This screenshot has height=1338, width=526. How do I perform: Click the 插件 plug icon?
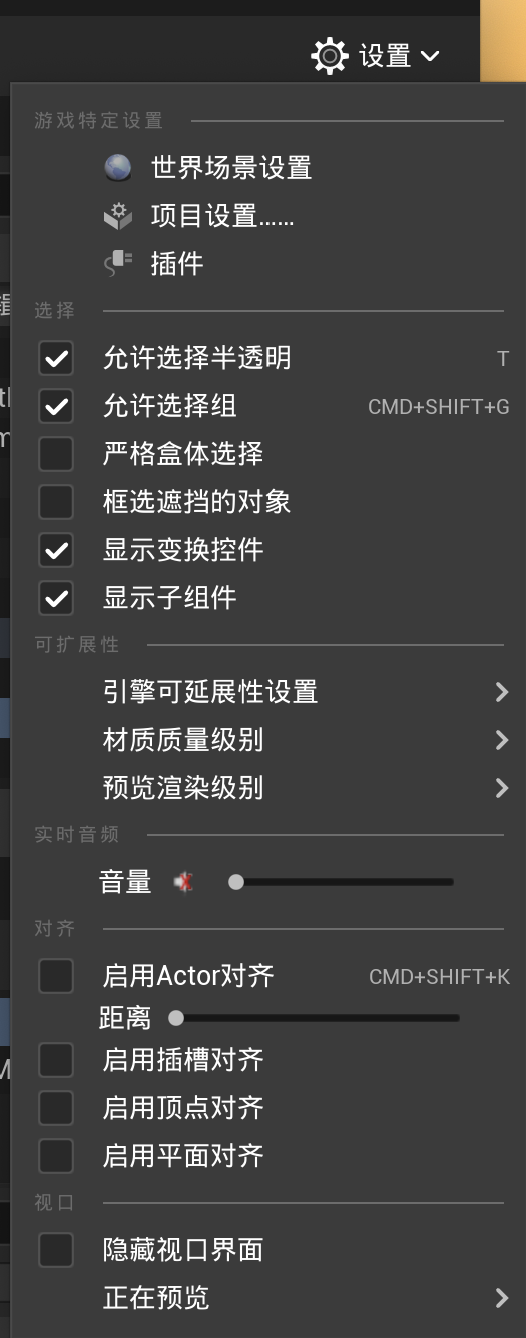point(118,263)
